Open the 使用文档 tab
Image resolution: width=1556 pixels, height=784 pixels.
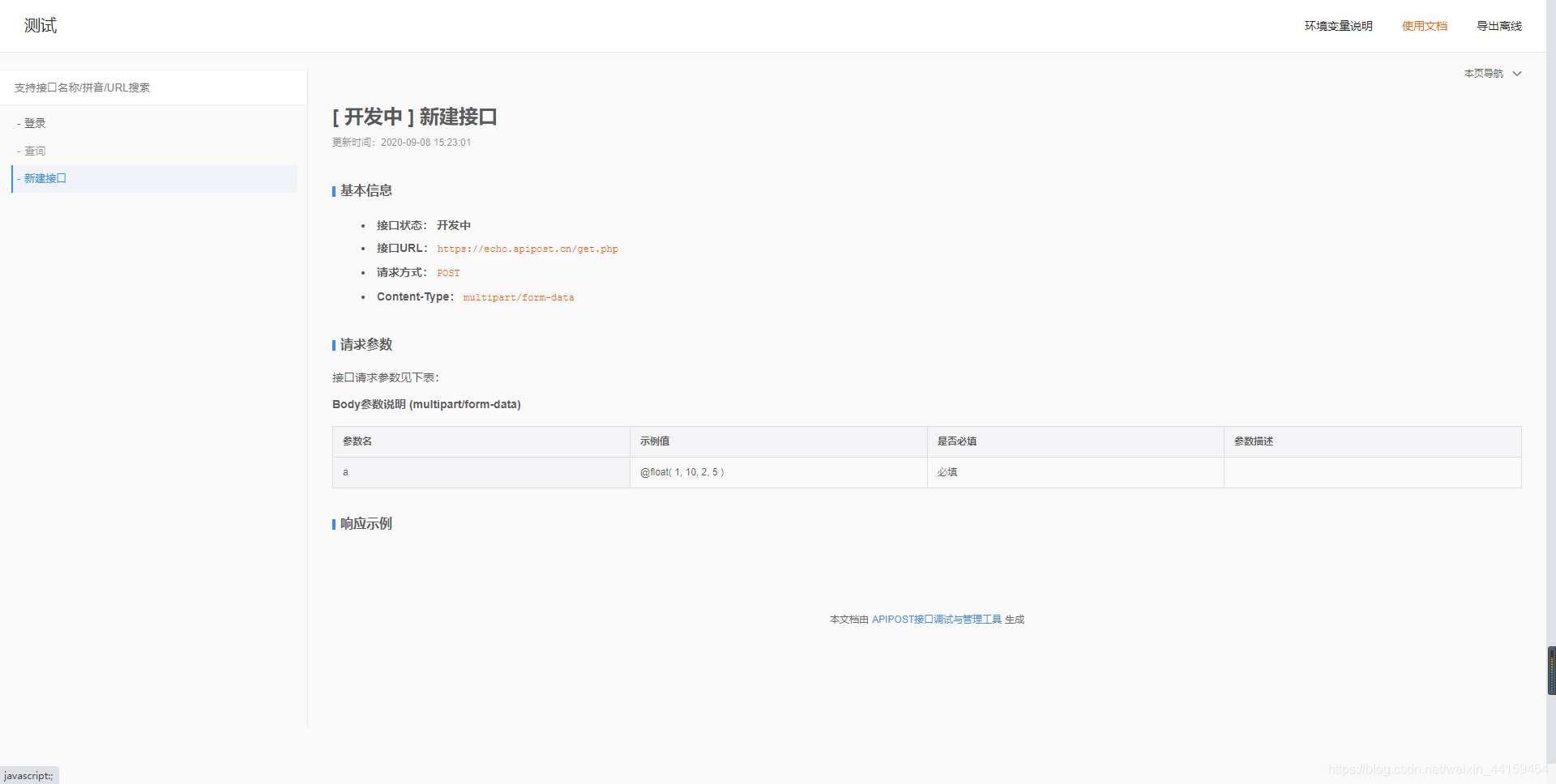click(1425, 26)
